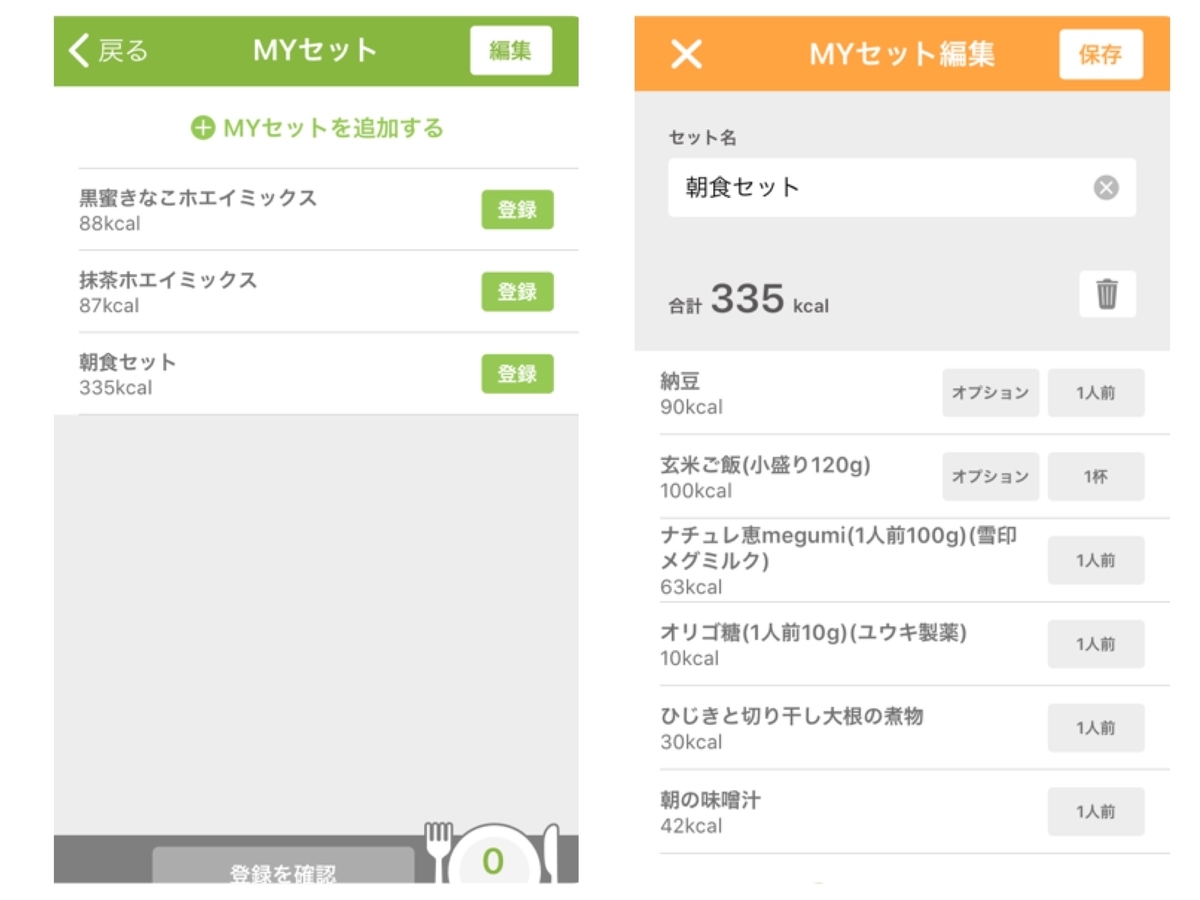
Task: Toggle オプション for 玄米ご飯(小盛り120g)
Action: [x=990, y=477]
